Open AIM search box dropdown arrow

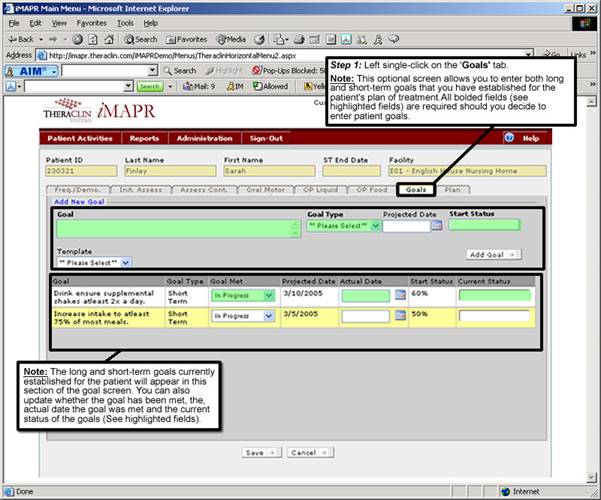coord(153,71)
